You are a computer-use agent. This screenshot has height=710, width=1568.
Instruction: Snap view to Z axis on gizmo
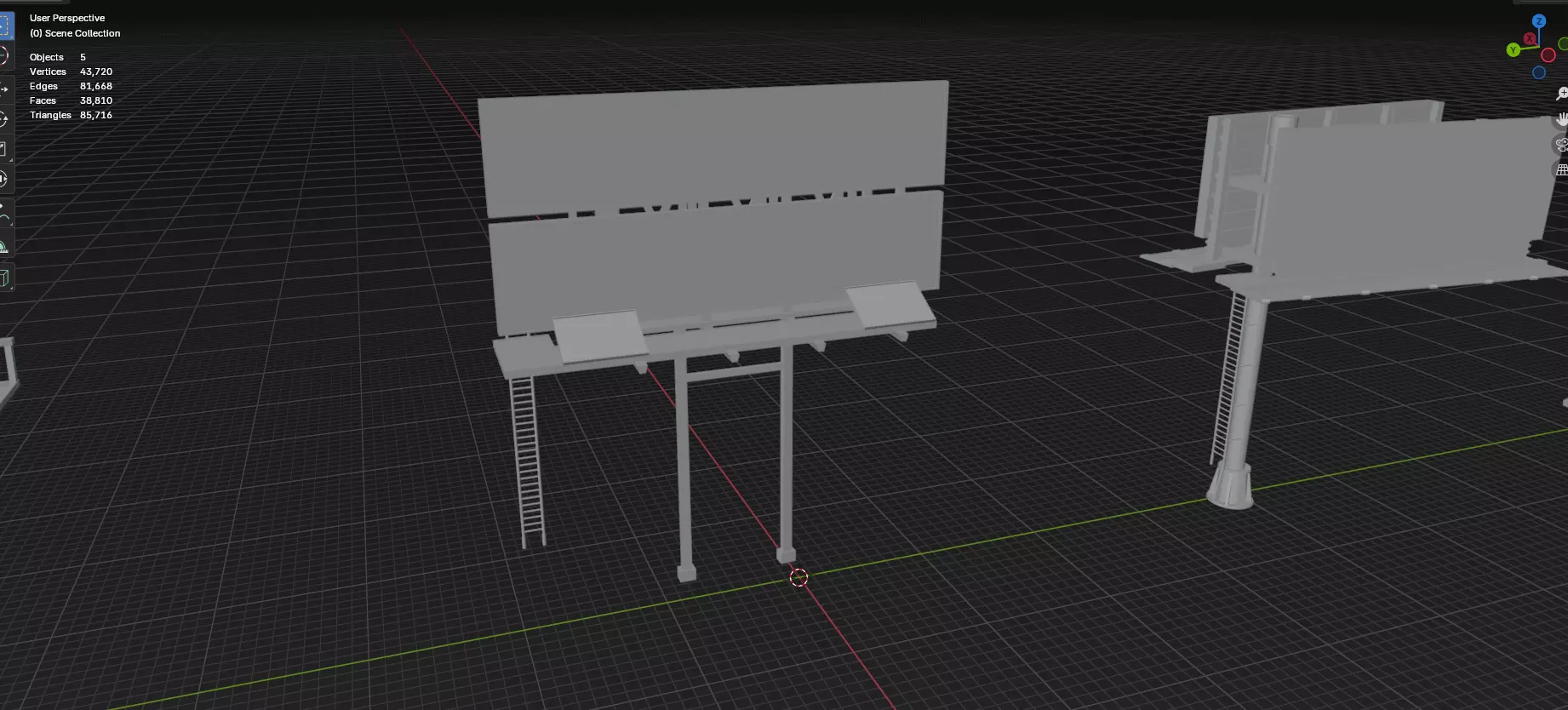pos(1539,21)
